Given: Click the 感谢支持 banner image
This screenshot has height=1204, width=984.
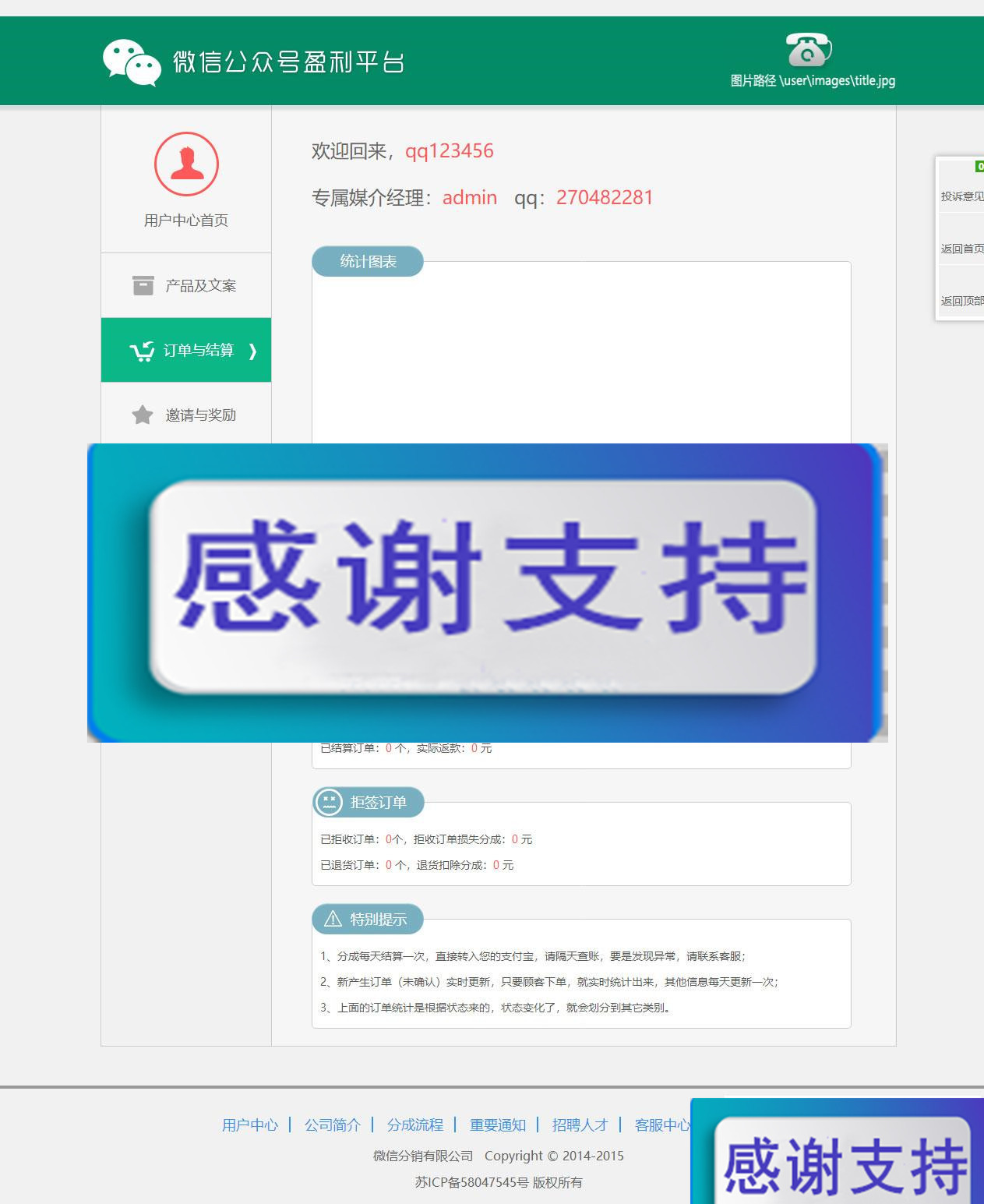Looking at the screenshot, I should coord(487,591).
